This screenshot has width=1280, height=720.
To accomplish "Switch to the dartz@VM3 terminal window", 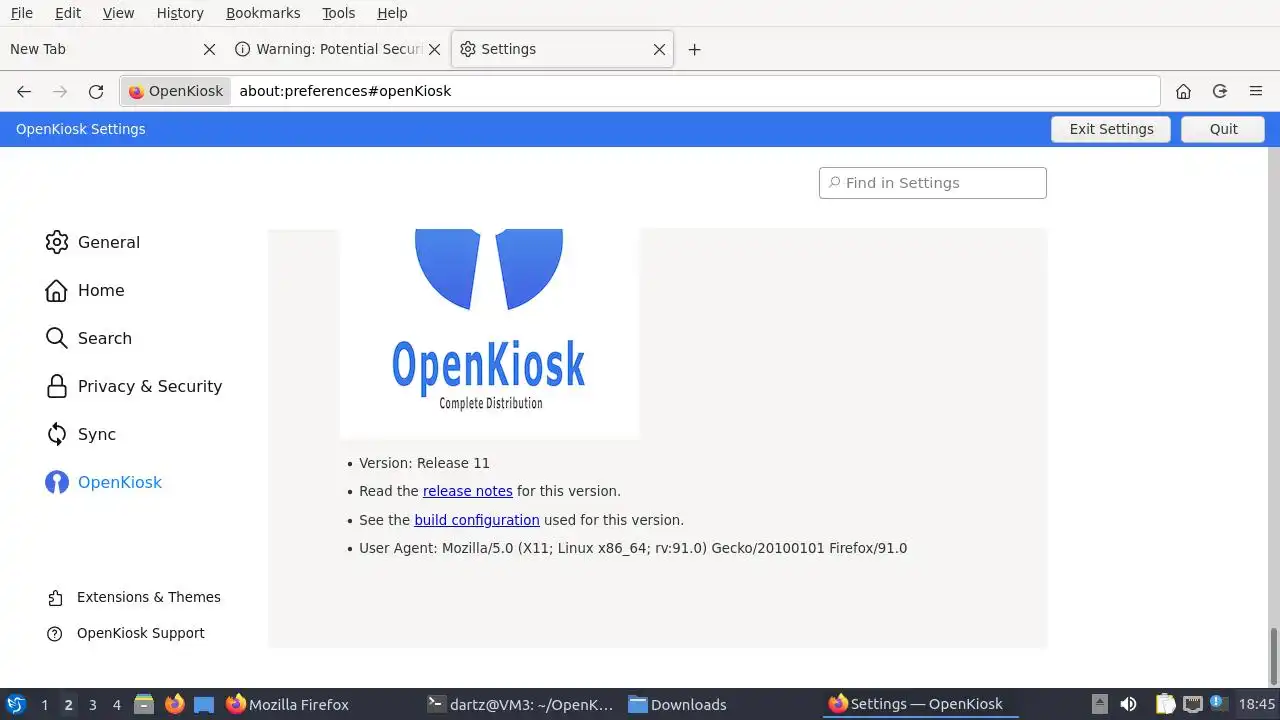I will click(520, 704).
